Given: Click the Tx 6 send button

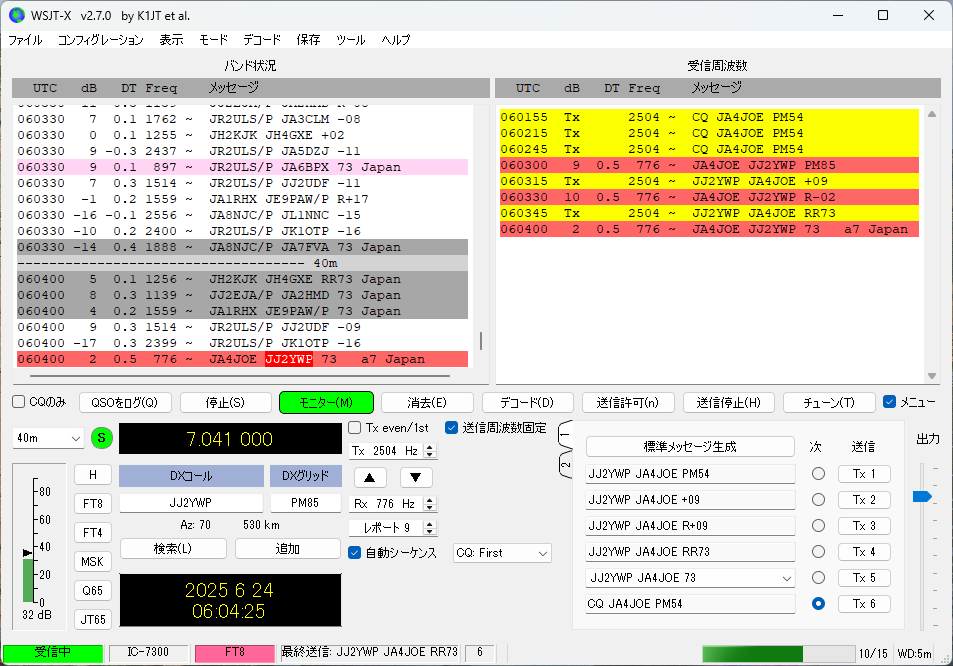Looking at the screenshot, I should pyautogui.click(x=864, y=603).
